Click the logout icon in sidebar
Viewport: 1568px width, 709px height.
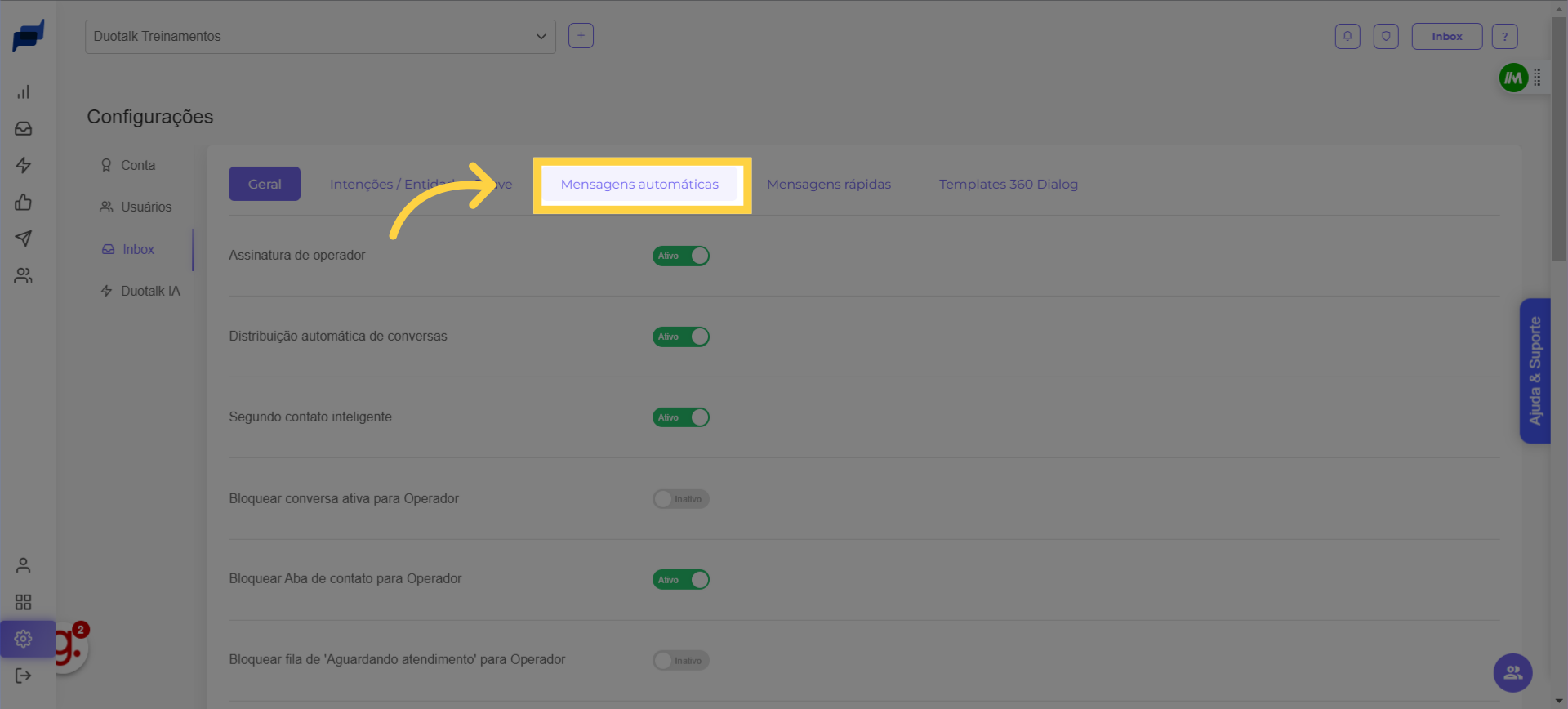tap(23, 676)
